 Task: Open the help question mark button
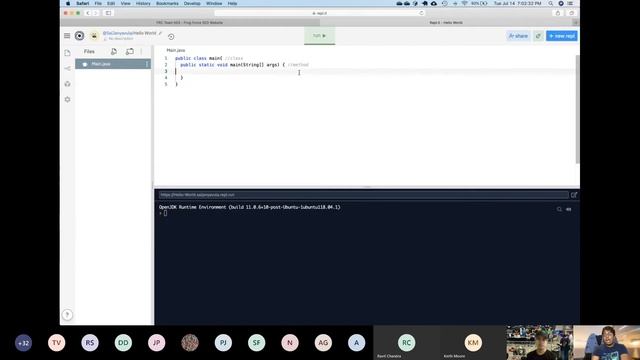click(x=67, y=315)
